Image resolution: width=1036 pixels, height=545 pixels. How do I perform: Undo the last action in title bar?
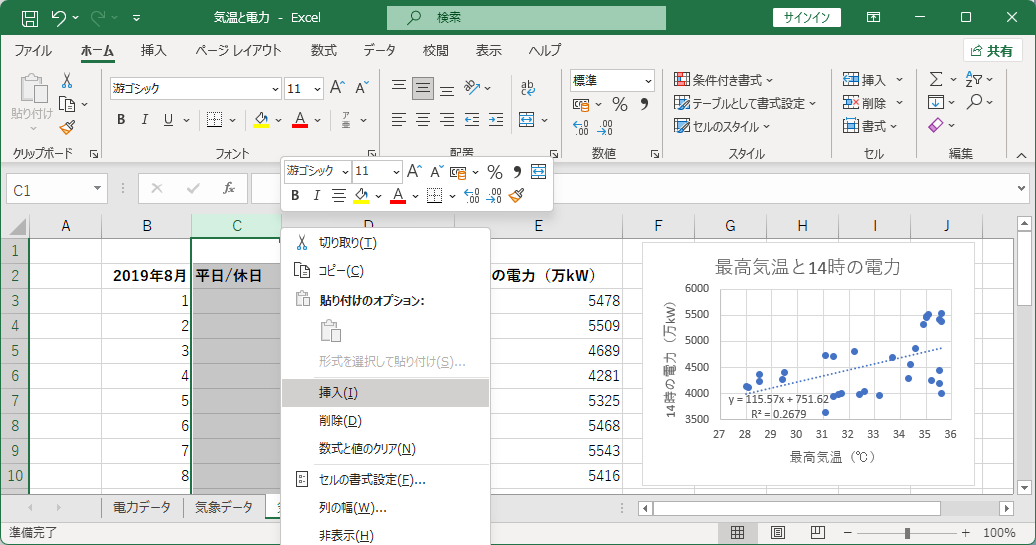tap(59, 18)
